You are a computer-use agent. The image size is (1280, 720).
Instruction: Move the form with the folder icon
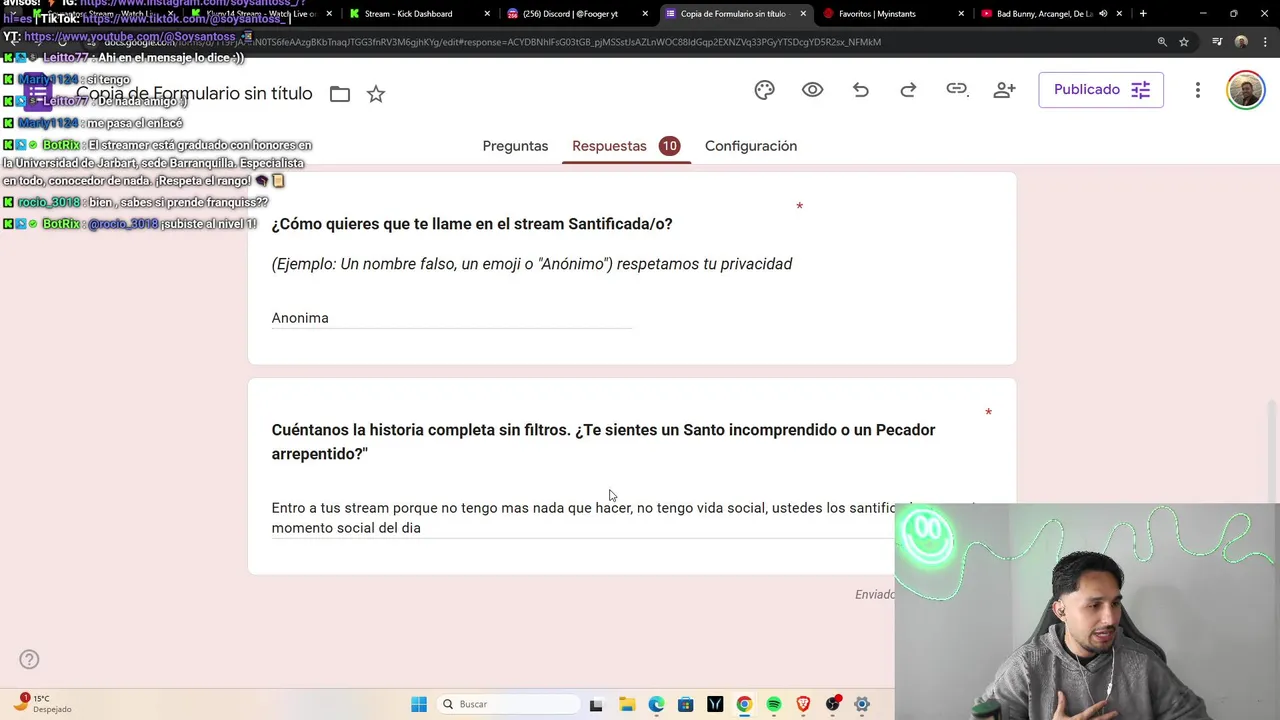point(340,94)
